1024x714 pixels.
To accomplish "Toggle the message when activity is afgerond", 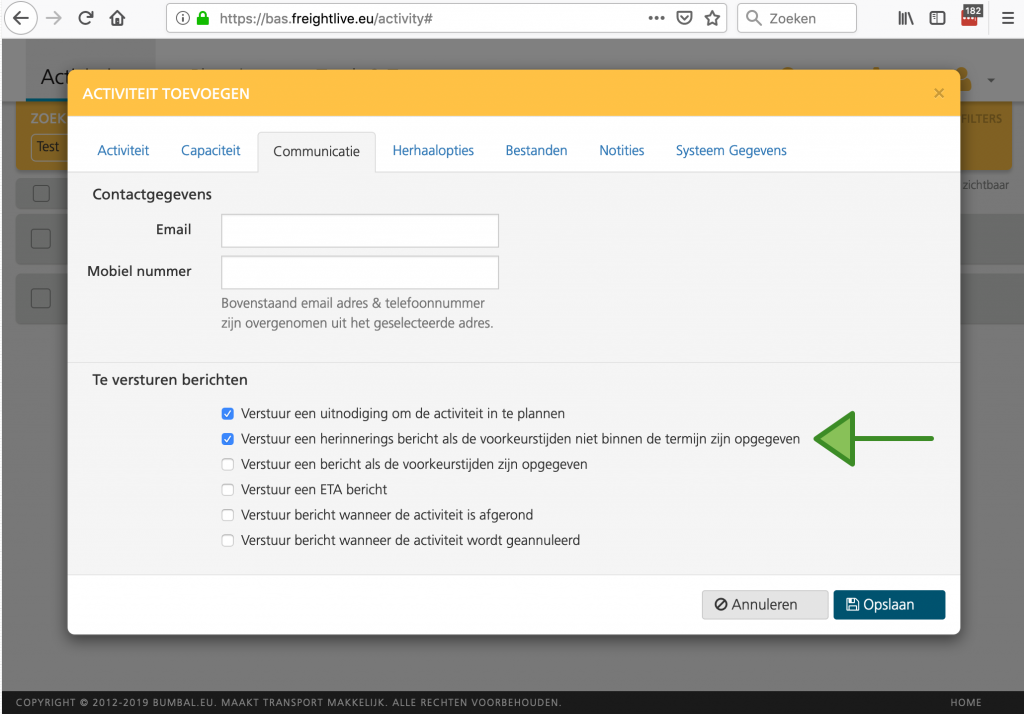I will pyautogui.click(x=228, y=515).
